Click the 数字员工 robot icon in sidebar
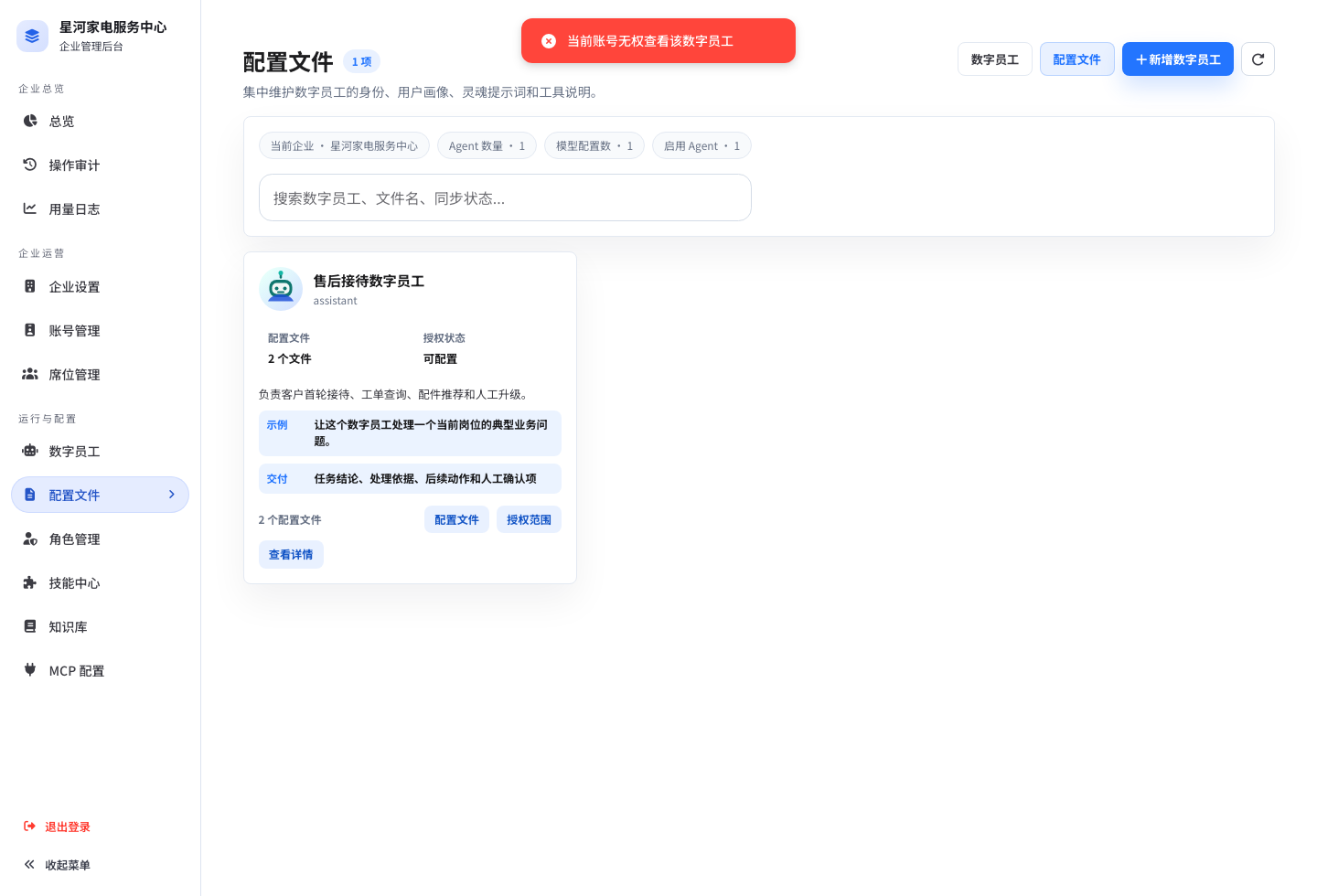 coord(30,451)
